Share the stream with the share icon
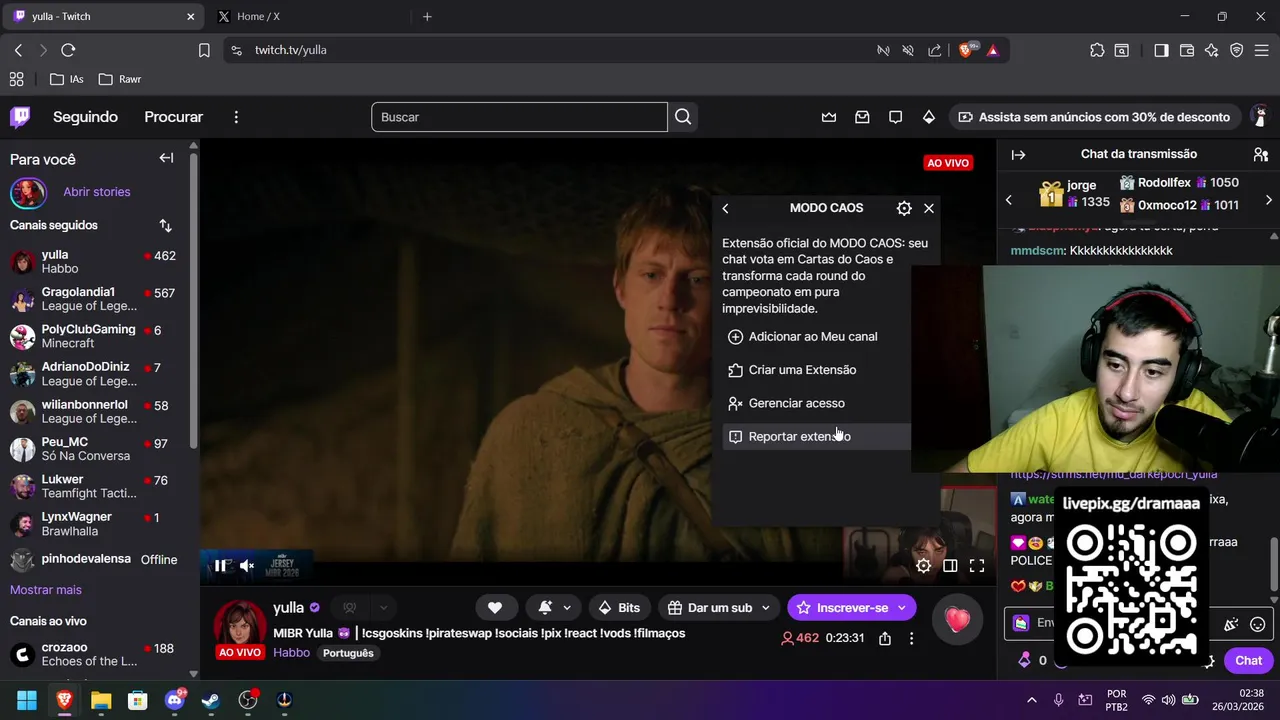This screenshot has height=720, width=1280. 885,638
